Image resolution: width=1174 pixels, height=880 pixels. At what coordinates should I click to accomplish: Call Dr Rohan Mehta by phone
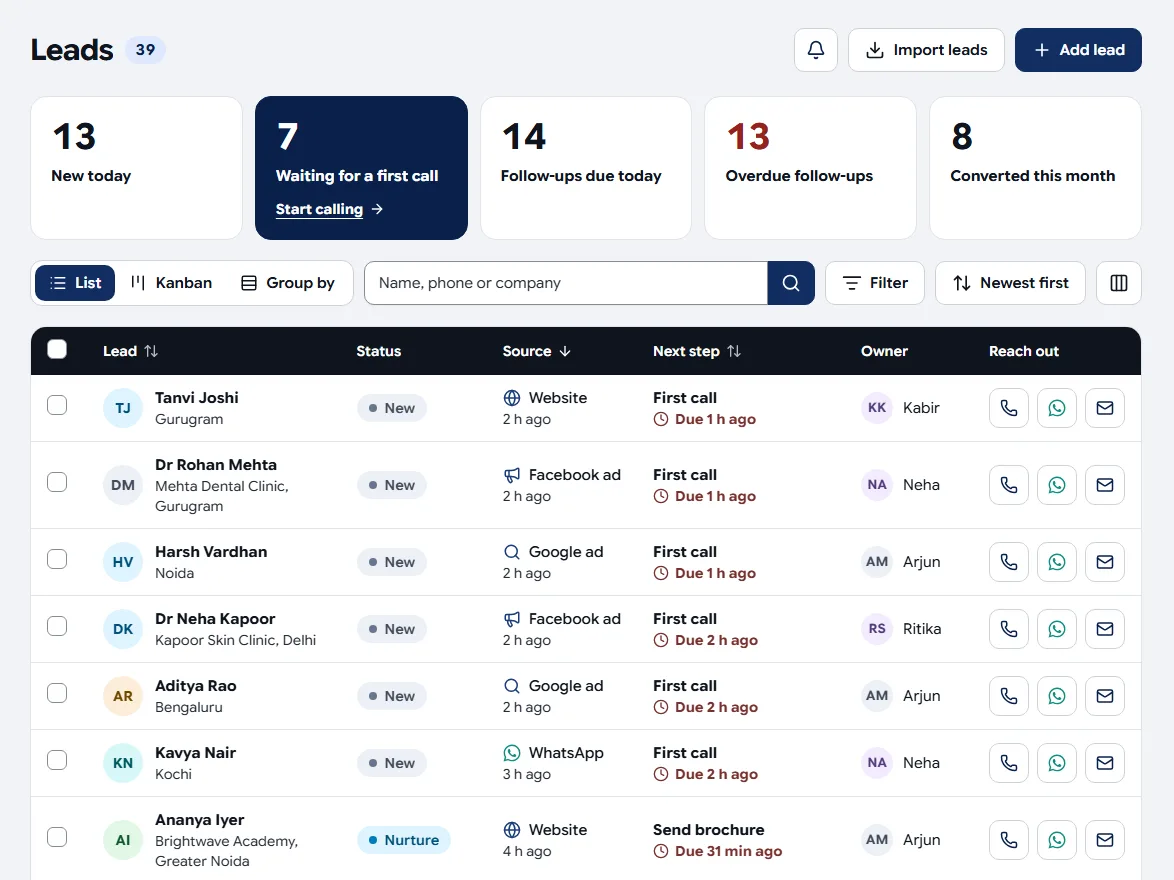(x=1009, y=485)
